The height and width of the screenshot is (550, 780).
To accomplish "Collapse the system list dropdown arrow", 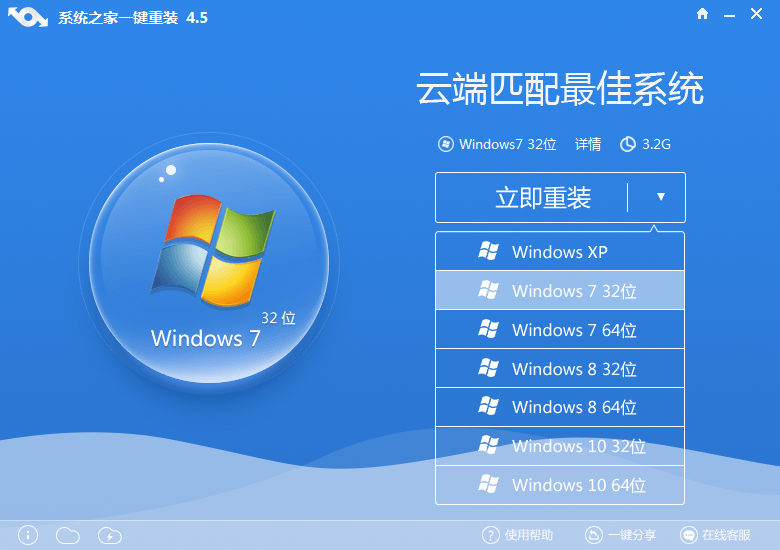I will (660, 197).
